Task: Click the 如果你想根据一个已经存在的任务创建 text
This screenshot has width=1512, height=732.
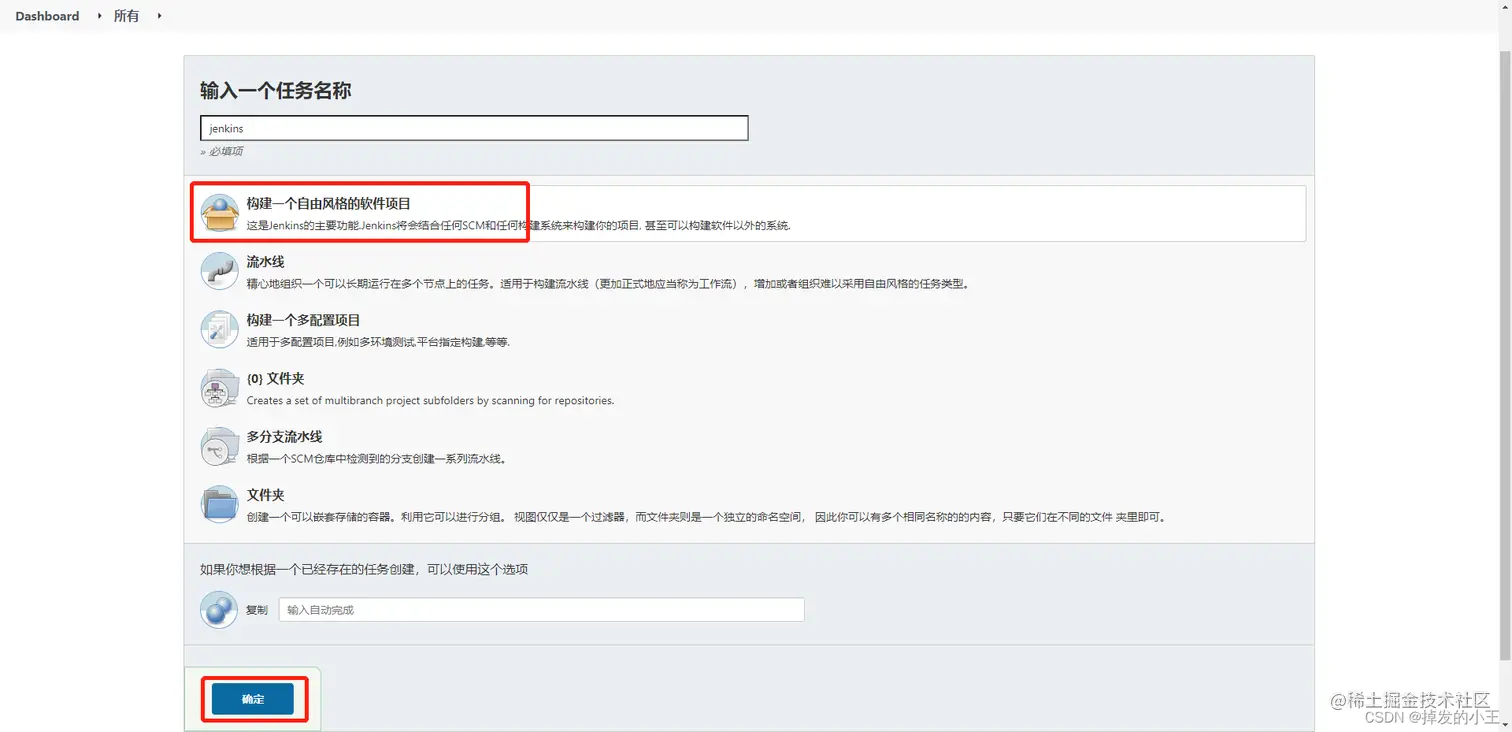Action: pos(364,569)
